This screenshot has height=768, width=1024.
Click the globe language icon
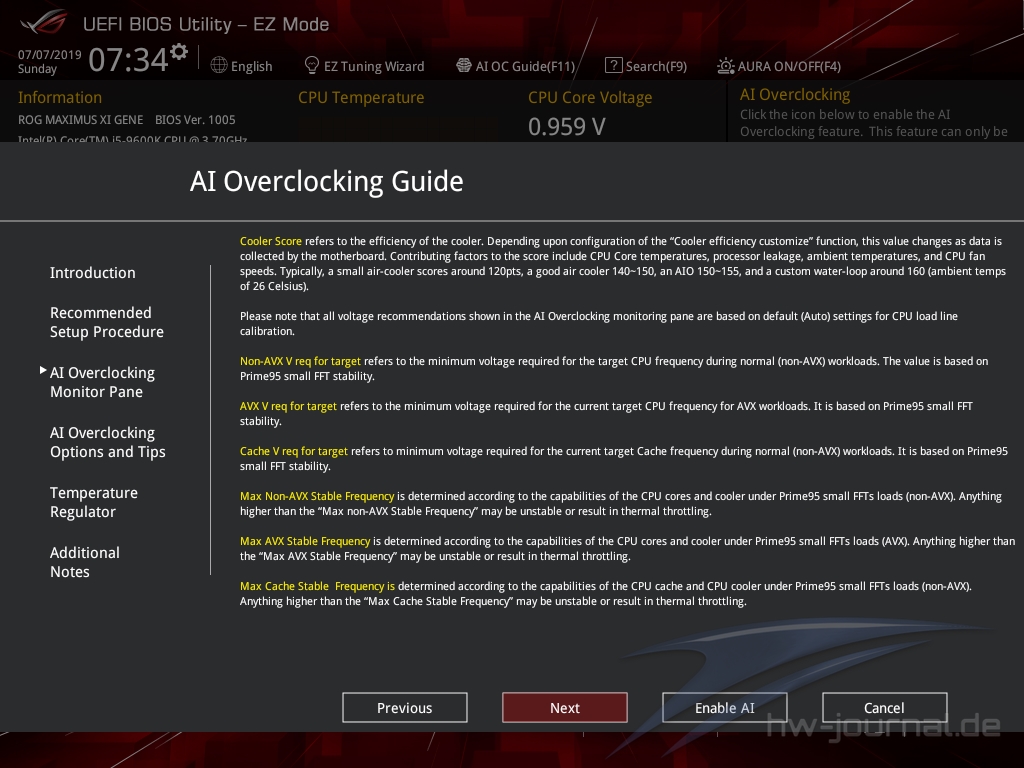[219, 65]
